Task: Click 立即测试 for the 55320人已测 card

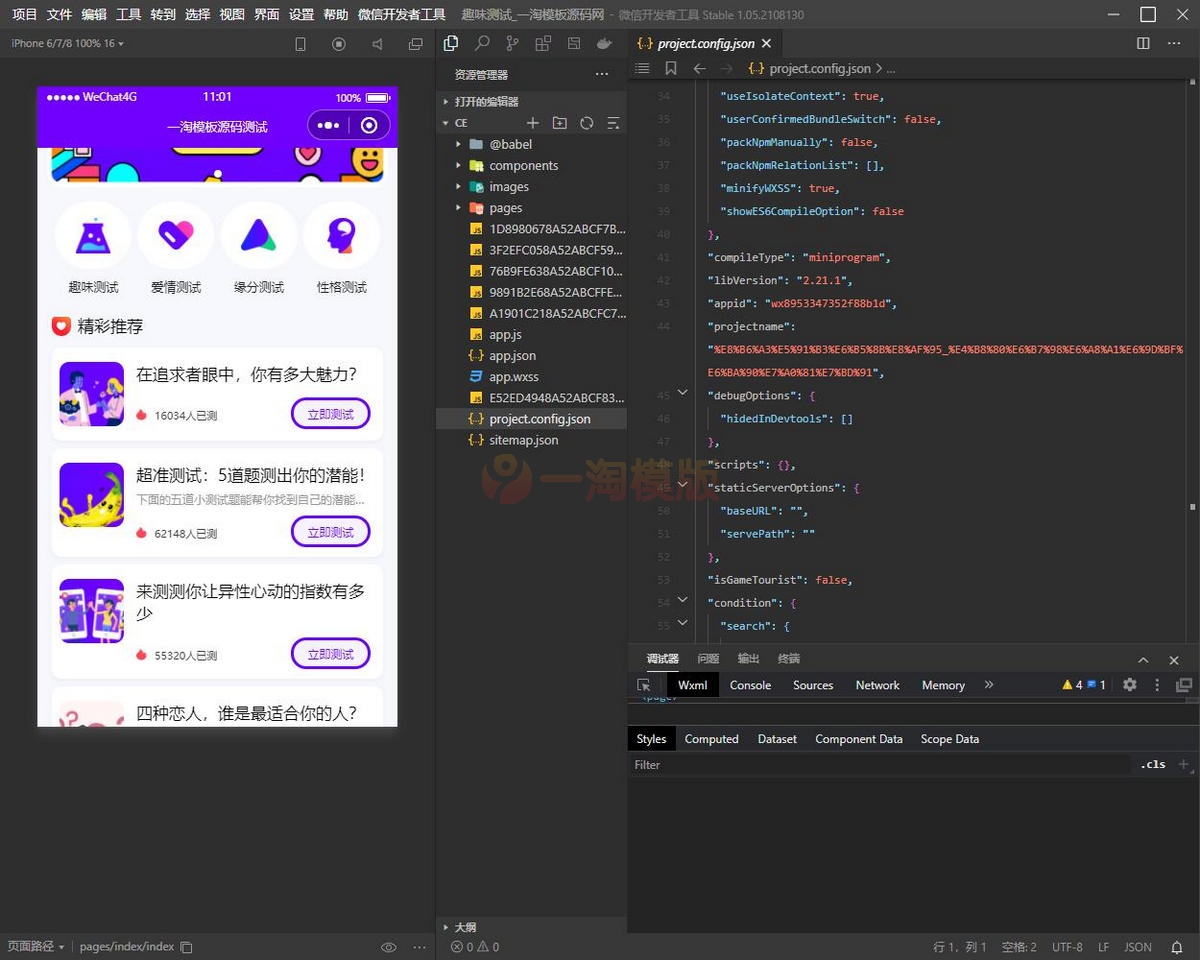Action: [x=331, y=654]
